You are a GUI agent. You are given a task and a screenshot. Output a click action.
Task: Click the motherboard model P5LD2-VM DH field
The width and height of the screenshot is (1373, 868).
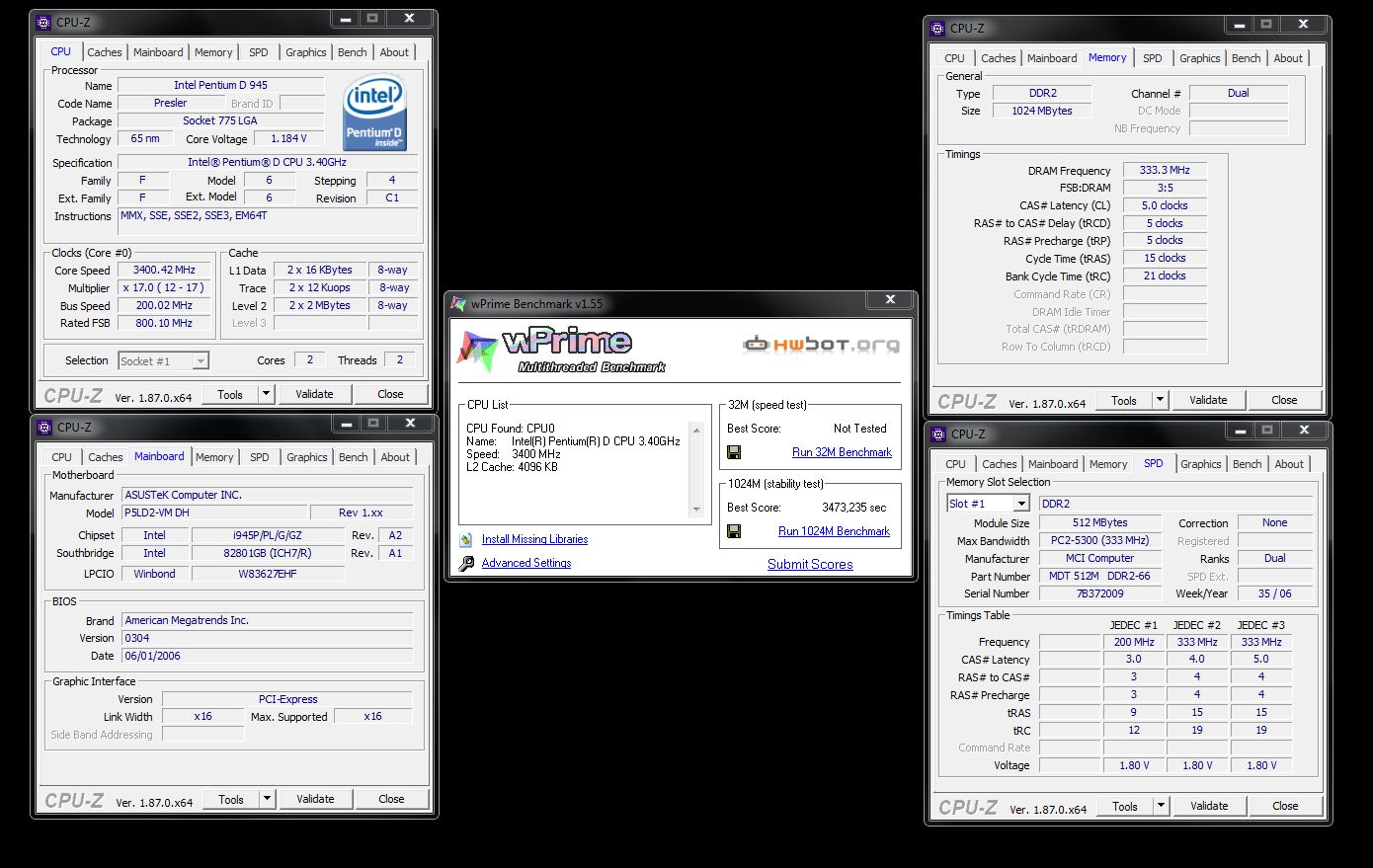(x=214, y=513)
